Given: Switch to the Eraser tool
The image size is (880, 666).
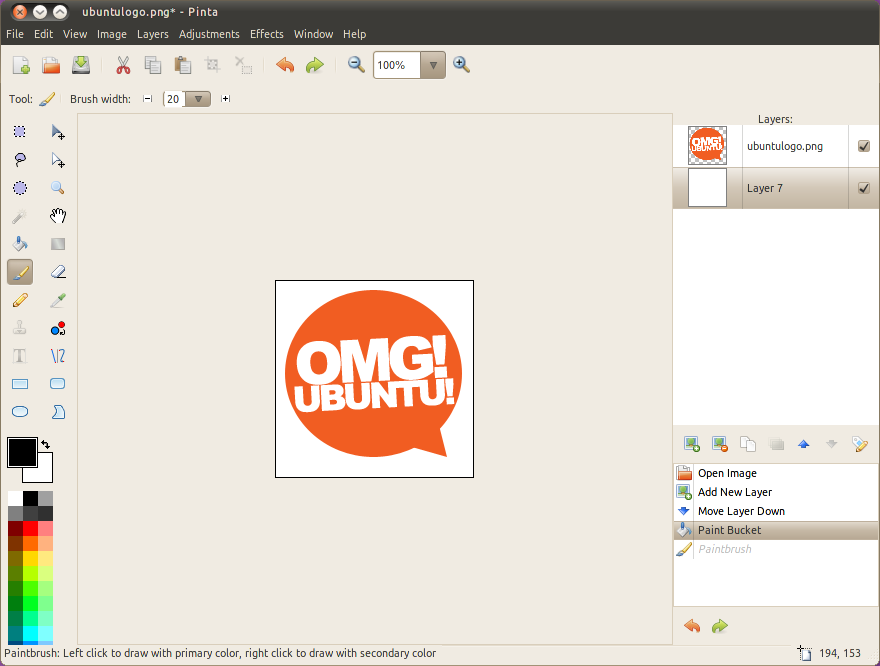Looking at the screenshot, I should coord(57,271).
